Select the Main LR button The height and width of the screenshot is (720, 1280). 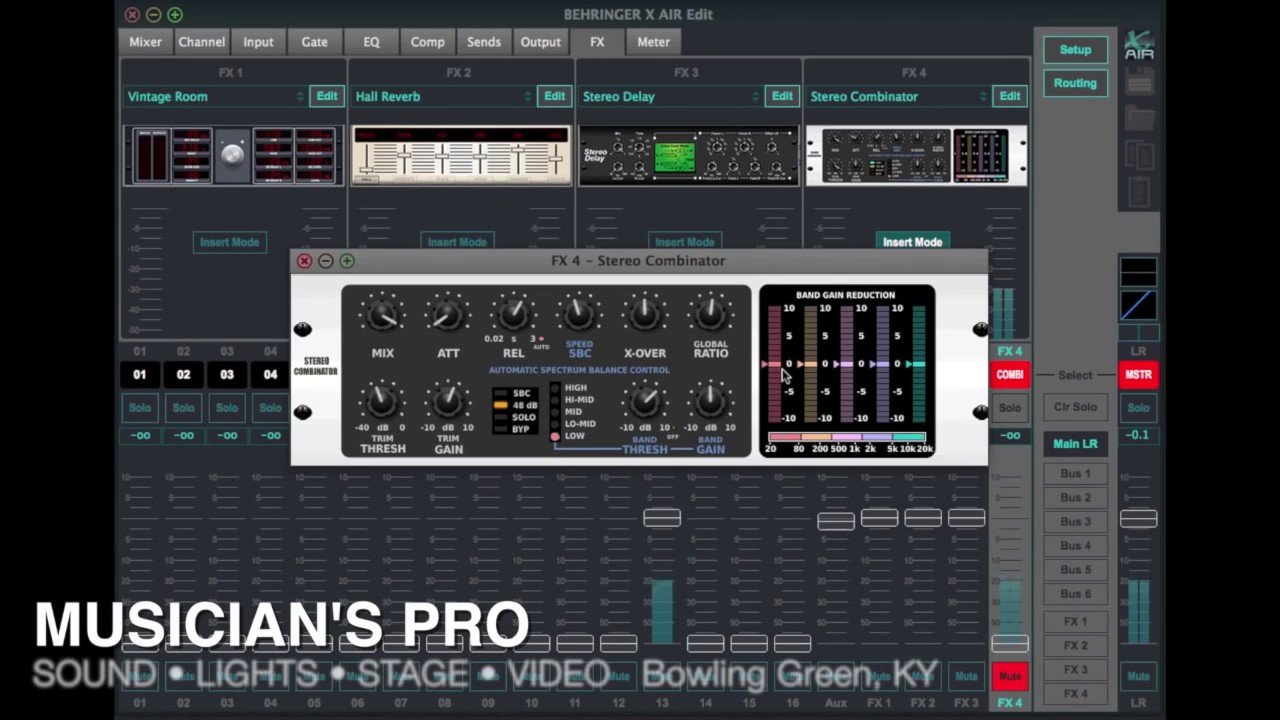[1075, 444]
